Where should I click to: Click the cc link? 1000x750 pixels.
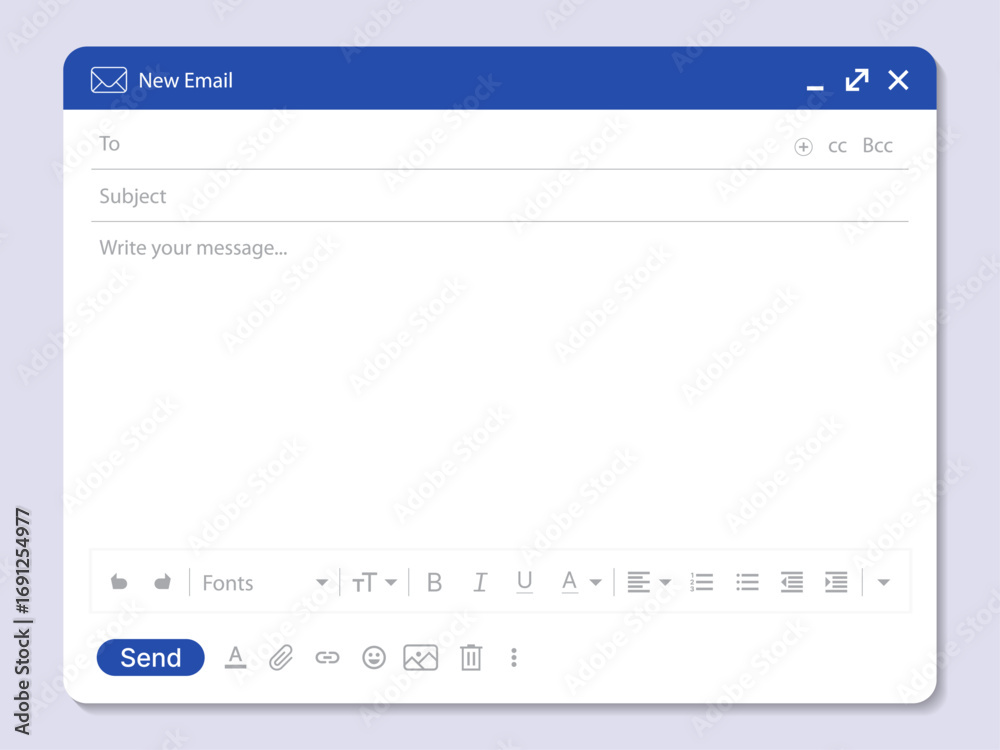click(x=837, y=147)
